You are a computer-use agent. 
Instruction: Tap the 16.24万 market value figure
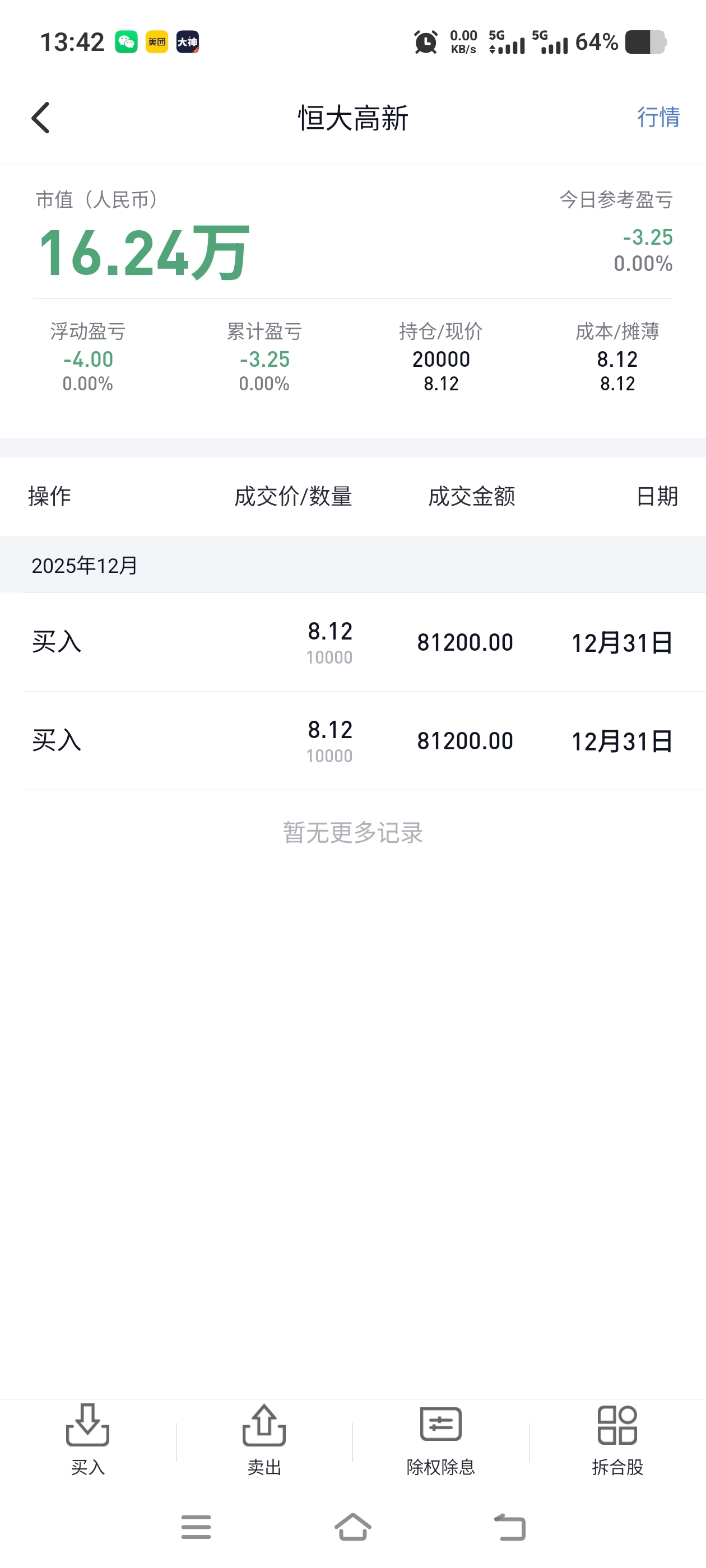click(144, 253)
